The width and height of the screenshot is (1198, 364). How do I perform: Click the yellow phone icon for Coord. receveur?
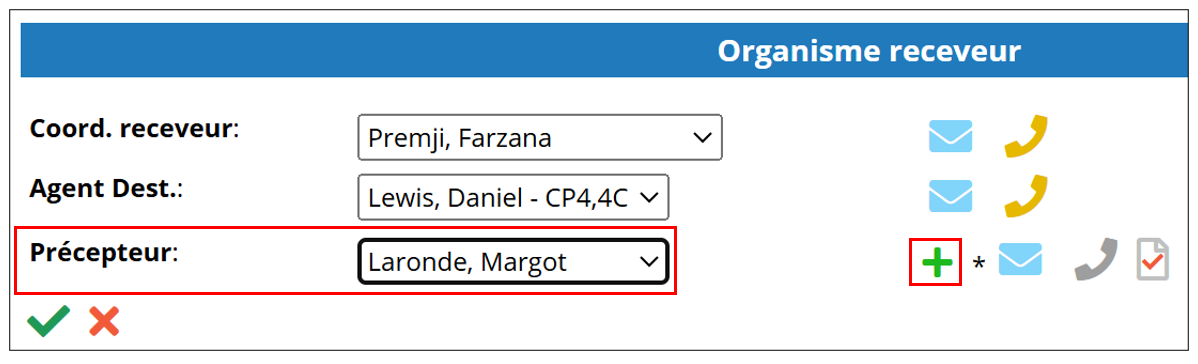tap(1025, 136)
